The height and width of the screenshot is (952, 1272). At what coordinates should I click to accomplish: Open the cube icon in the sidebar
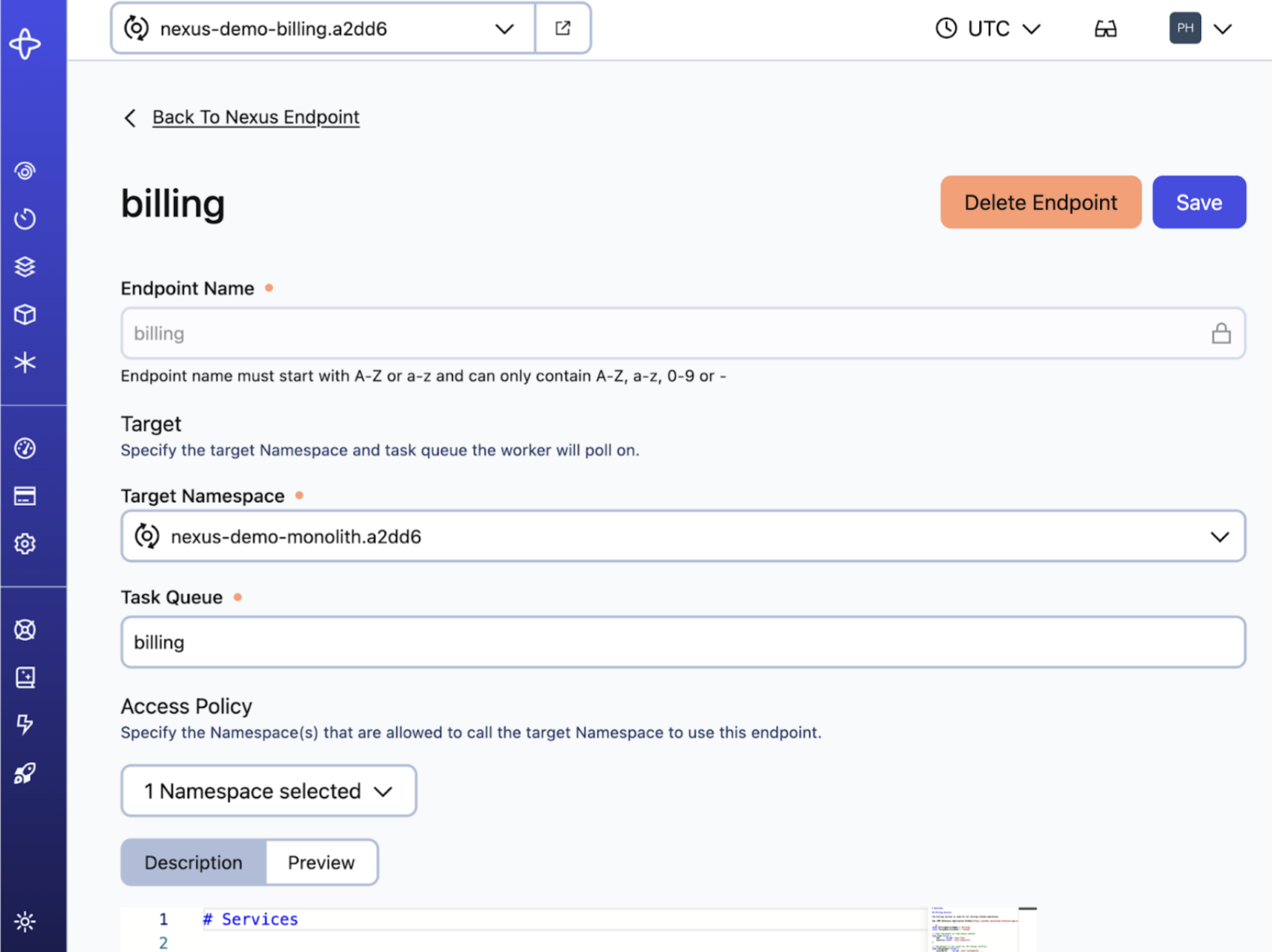(25, 315)
